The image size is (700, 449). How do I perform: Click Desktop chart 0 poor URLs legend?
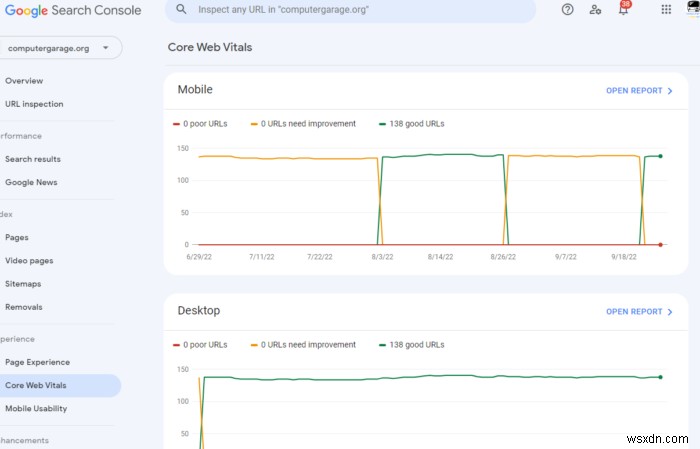200,345
